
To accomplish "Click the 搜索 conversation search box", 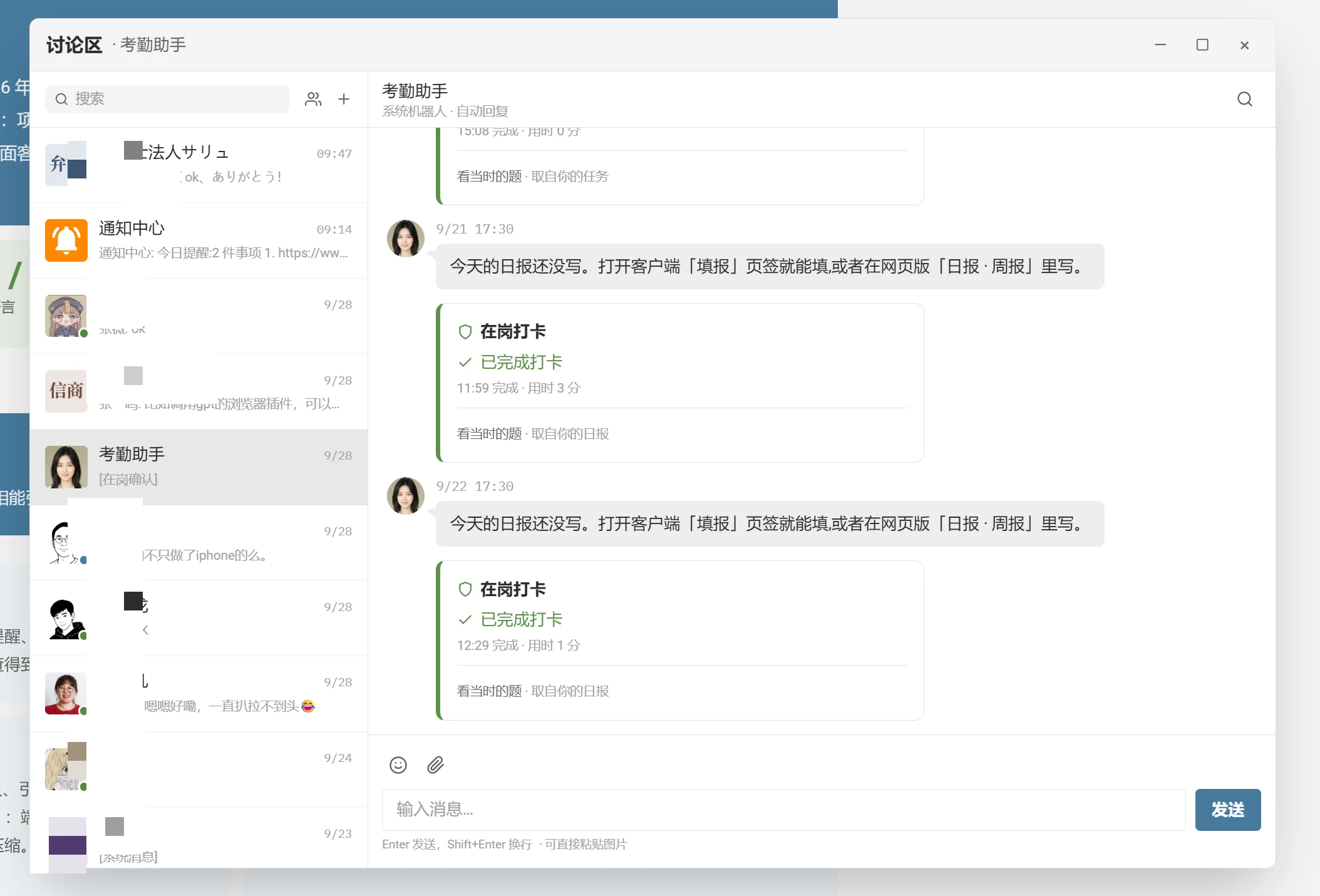I will point(167,99).
